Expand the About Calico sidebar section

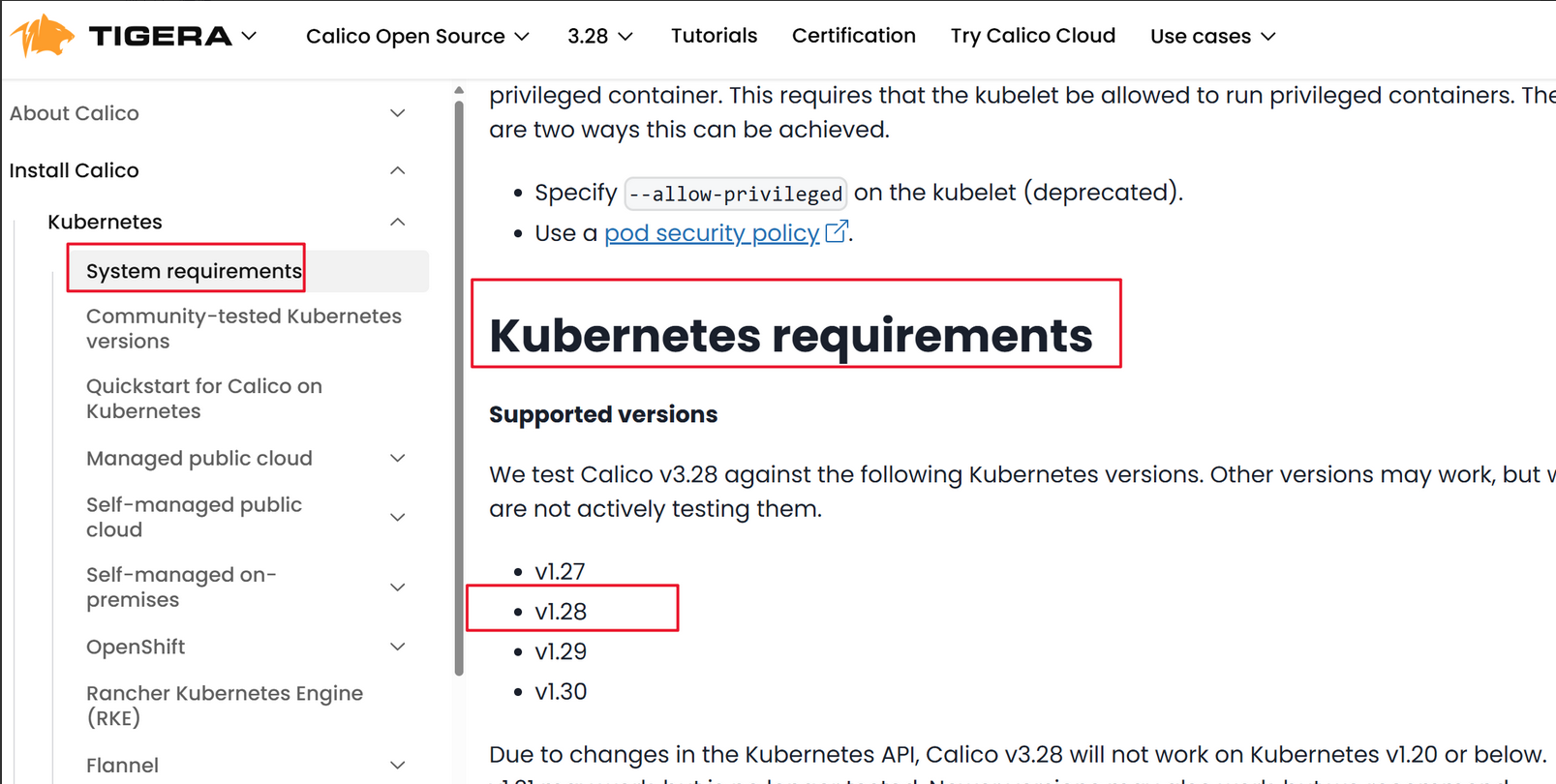point(397,113)
